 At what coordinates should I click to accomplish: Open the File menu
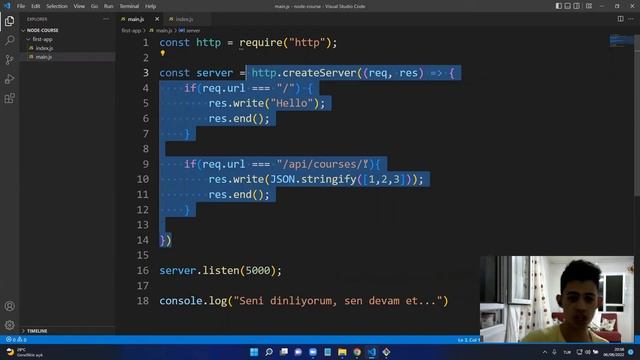21,6
